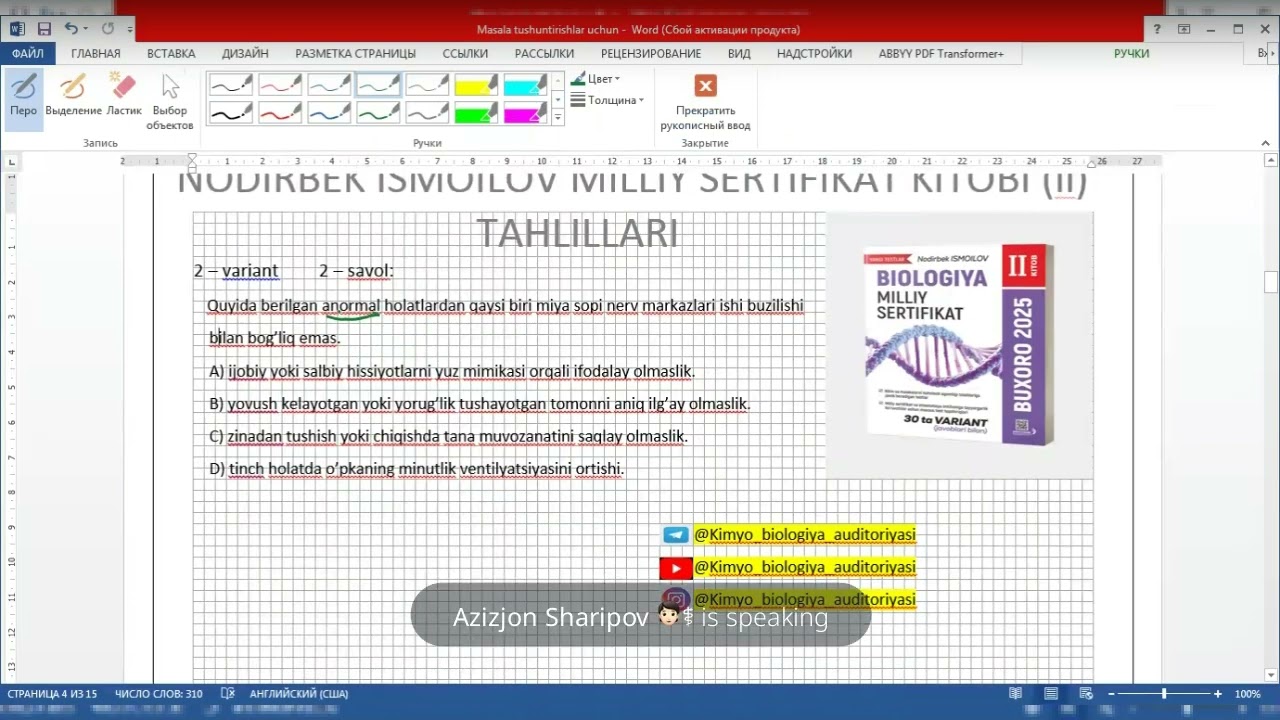This screenshot has width=1280, height=720.
Task: Click the vertical scrollbar thumb
Action: click(1271, 281)
